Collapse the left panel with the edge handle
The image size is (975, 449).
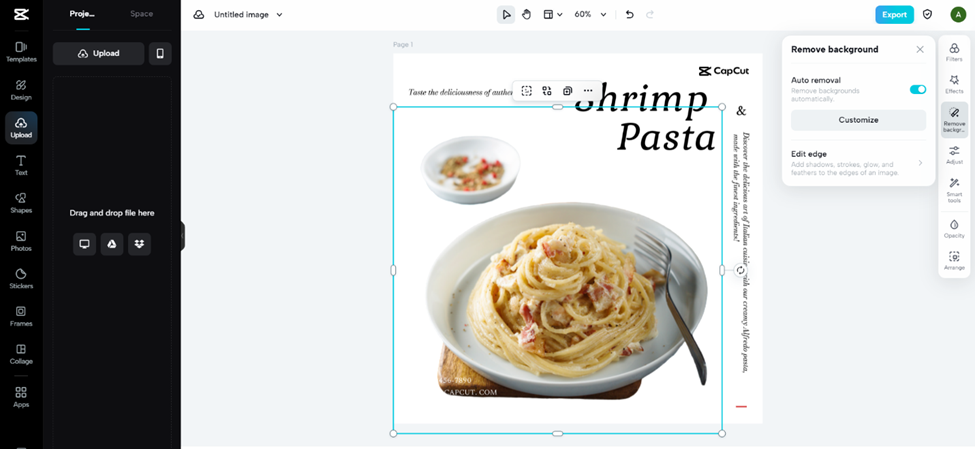click(x=183, y=236)
